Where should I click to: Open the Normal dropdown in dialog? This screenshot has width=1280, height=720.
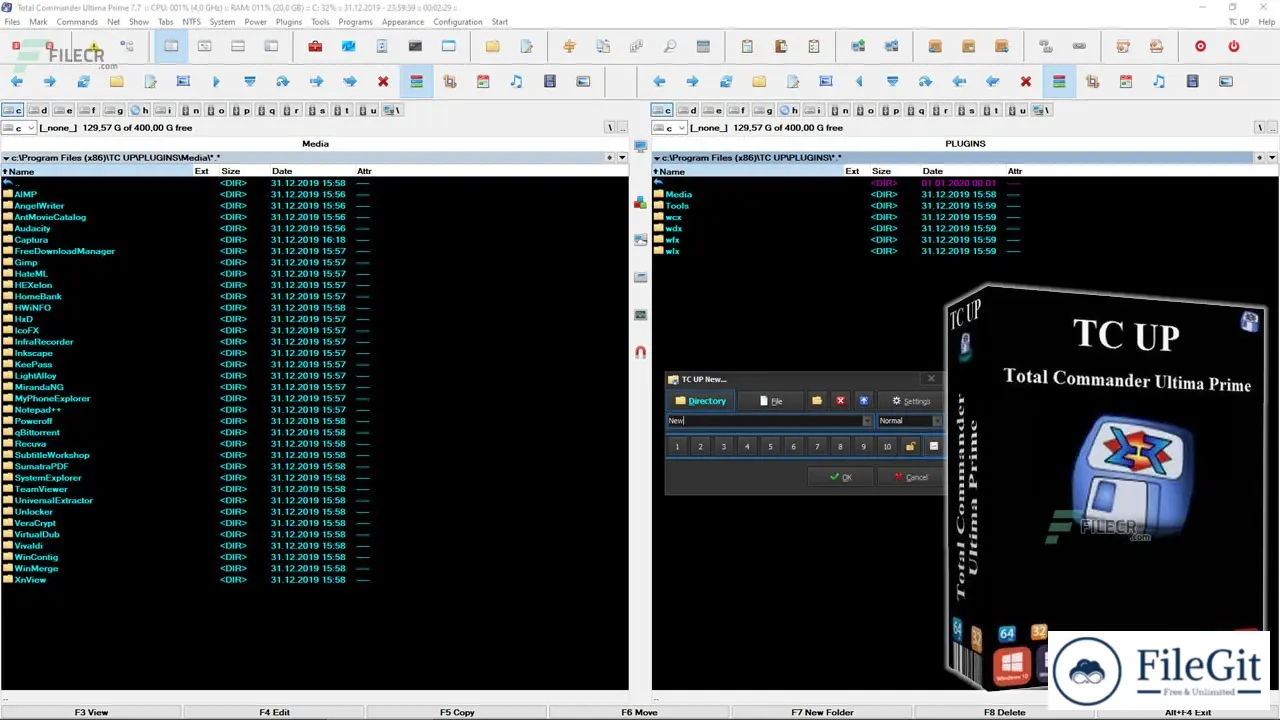[x=909, y=421]
